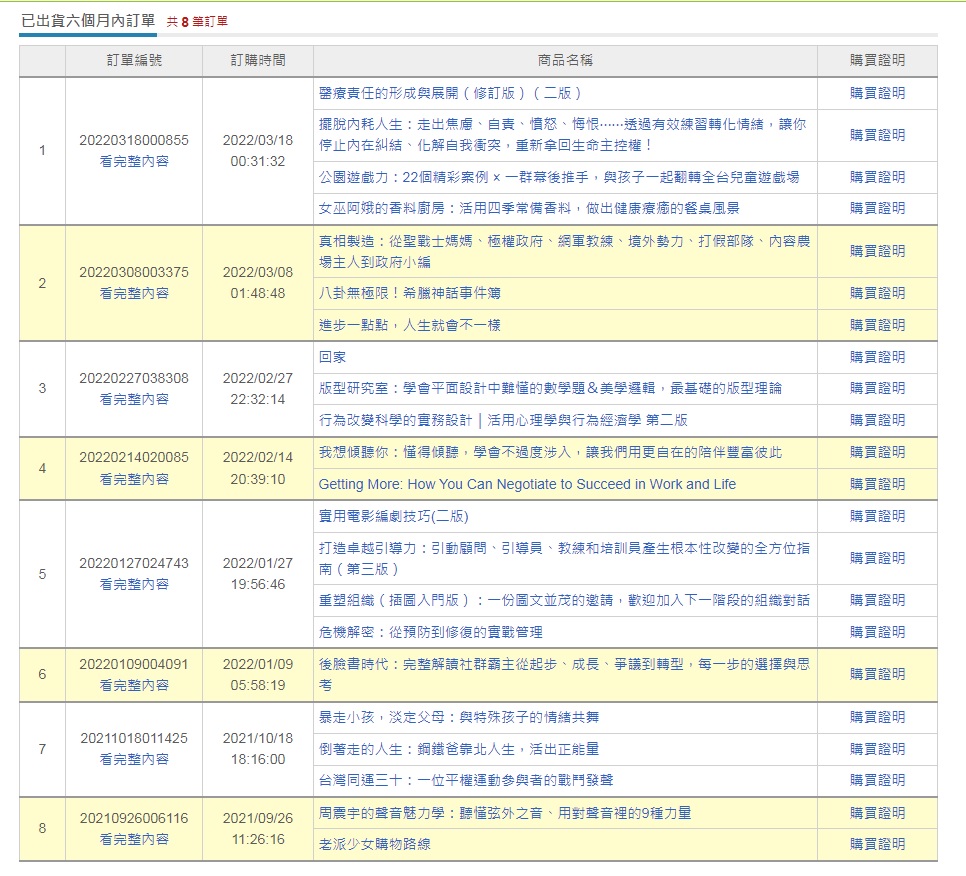
Task: Open book 我想傾聽你
Action: pos(550,452)
